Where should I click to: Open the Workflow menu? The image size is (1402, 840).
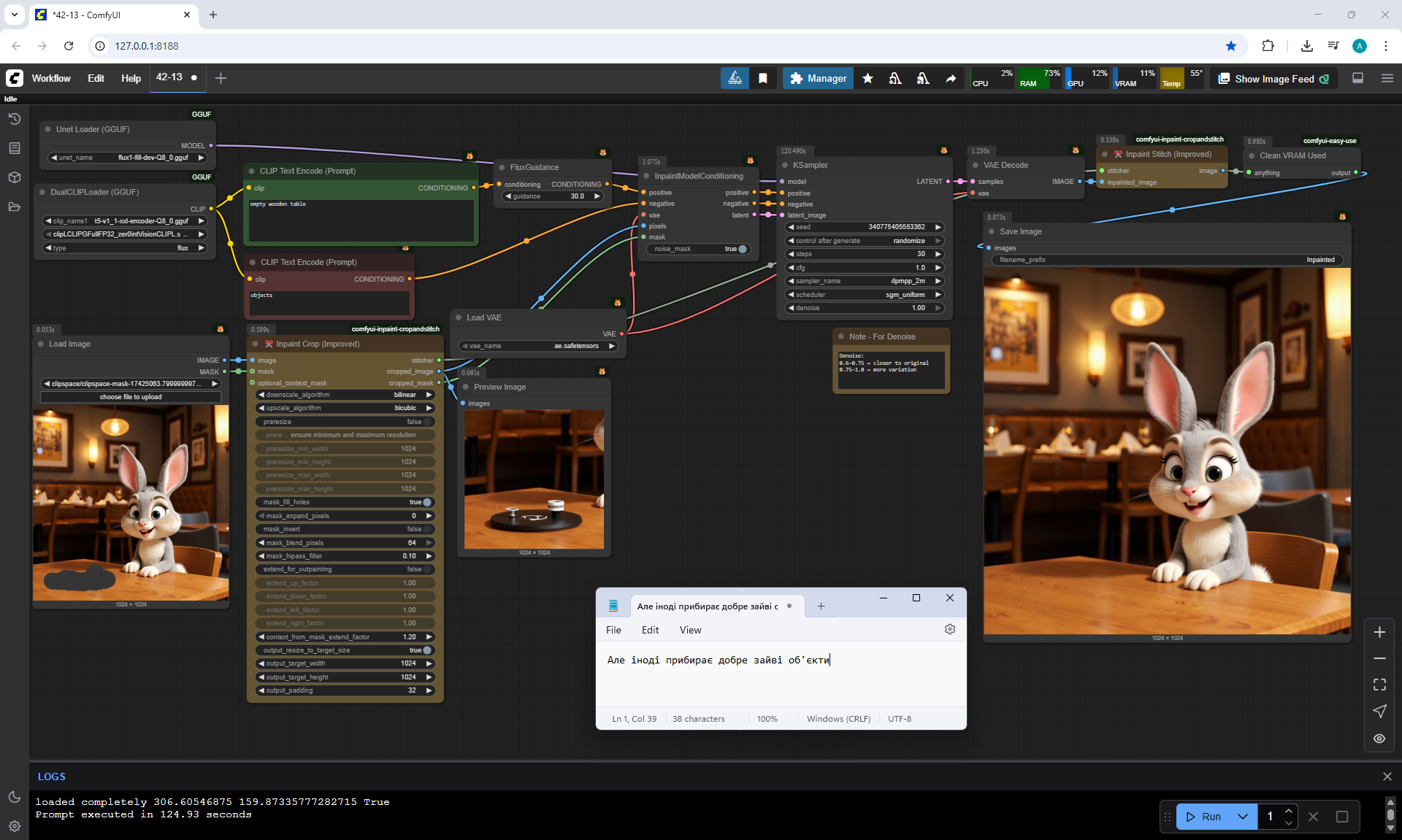coord(51,78)
